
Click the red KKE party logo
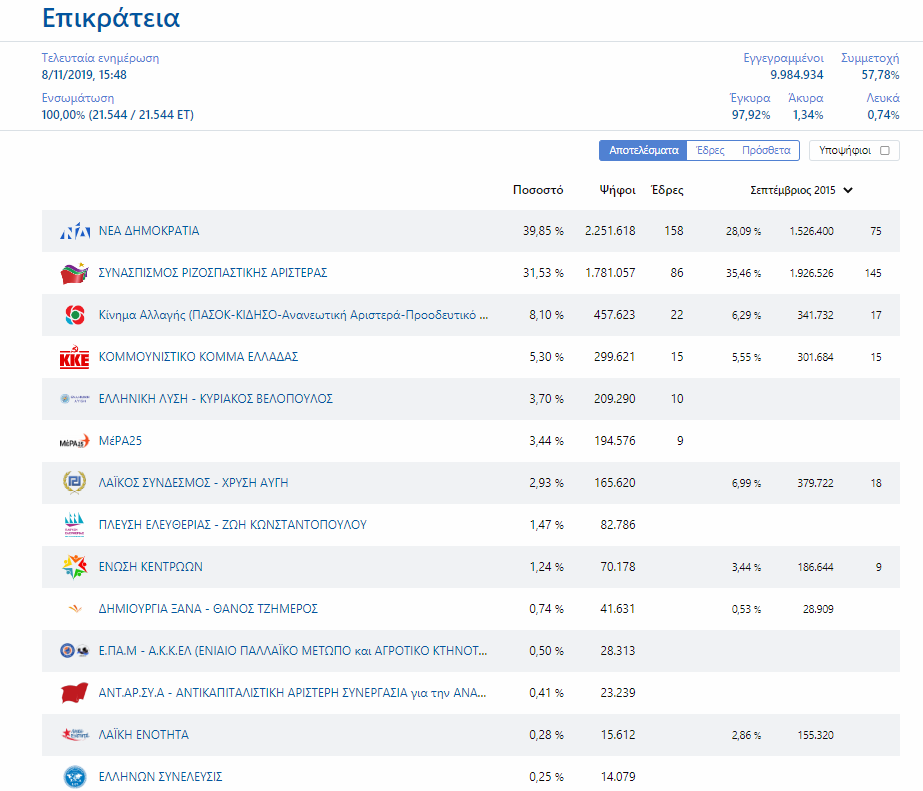point(75,357)
